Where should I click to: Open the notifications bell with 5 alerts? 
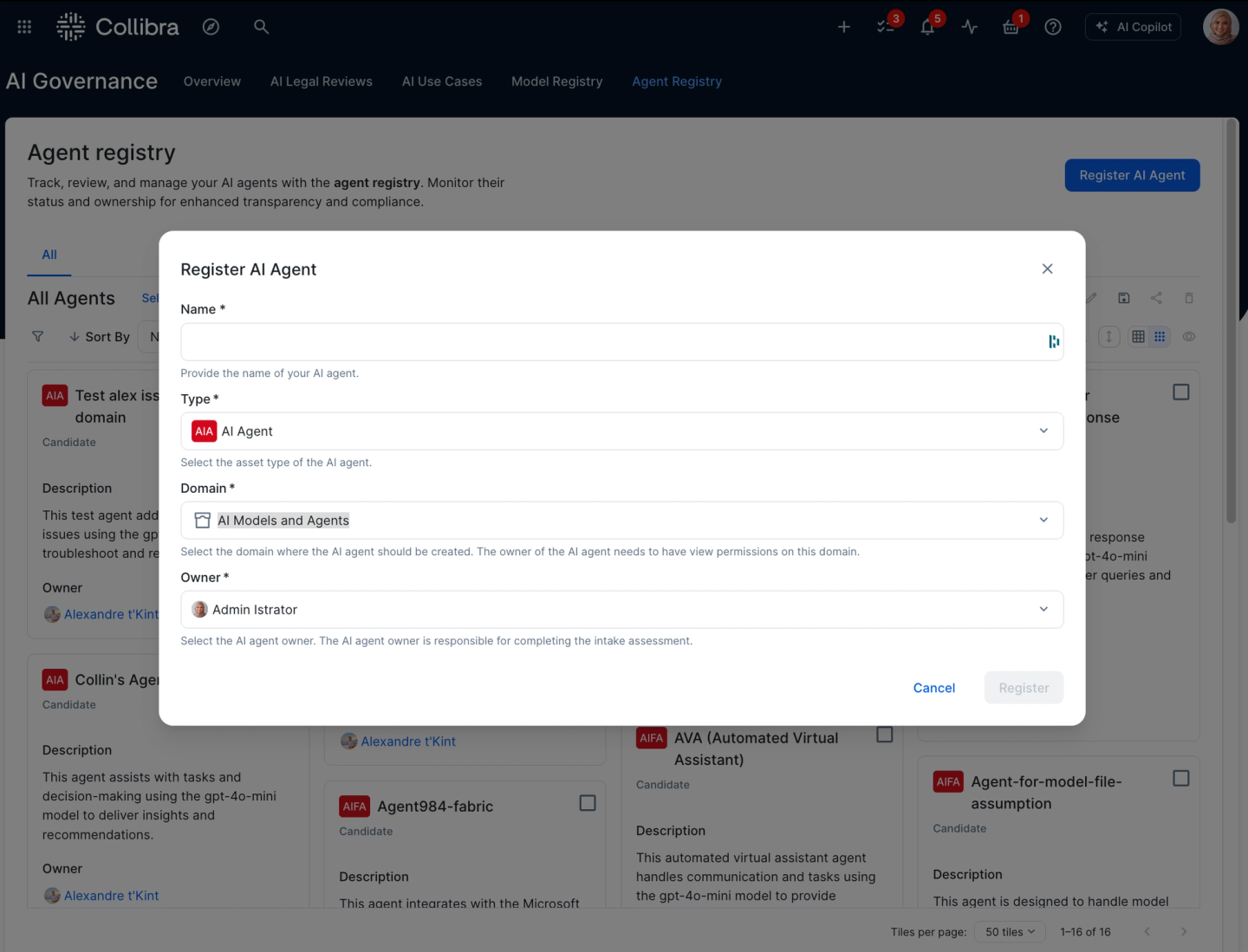927,27
